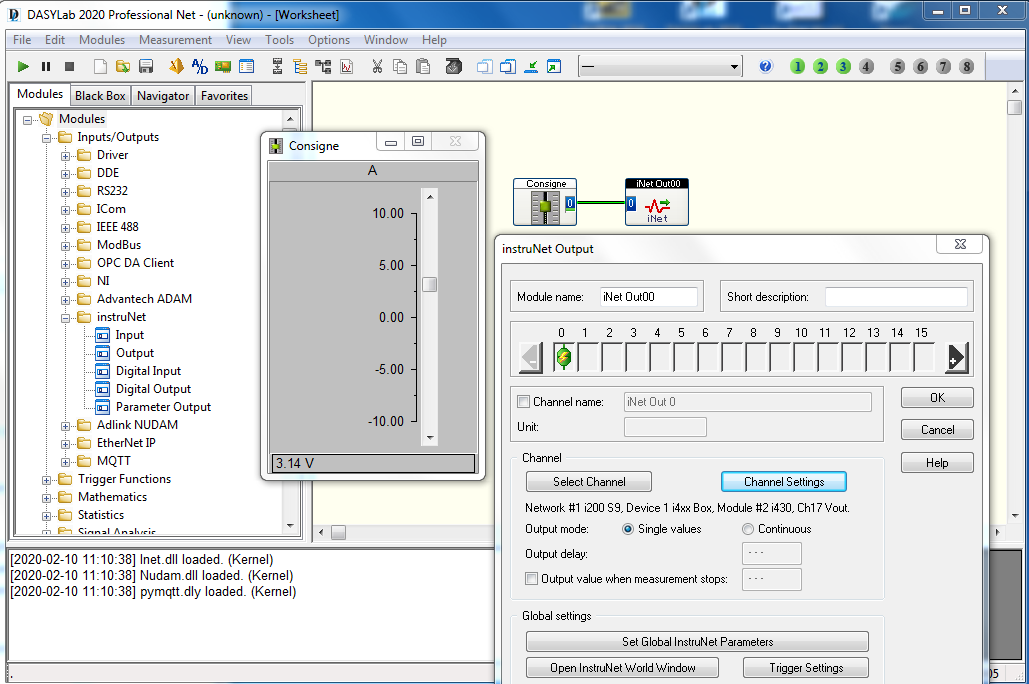
Task: Click the add channel arrow button
Action: pos(957,358)
